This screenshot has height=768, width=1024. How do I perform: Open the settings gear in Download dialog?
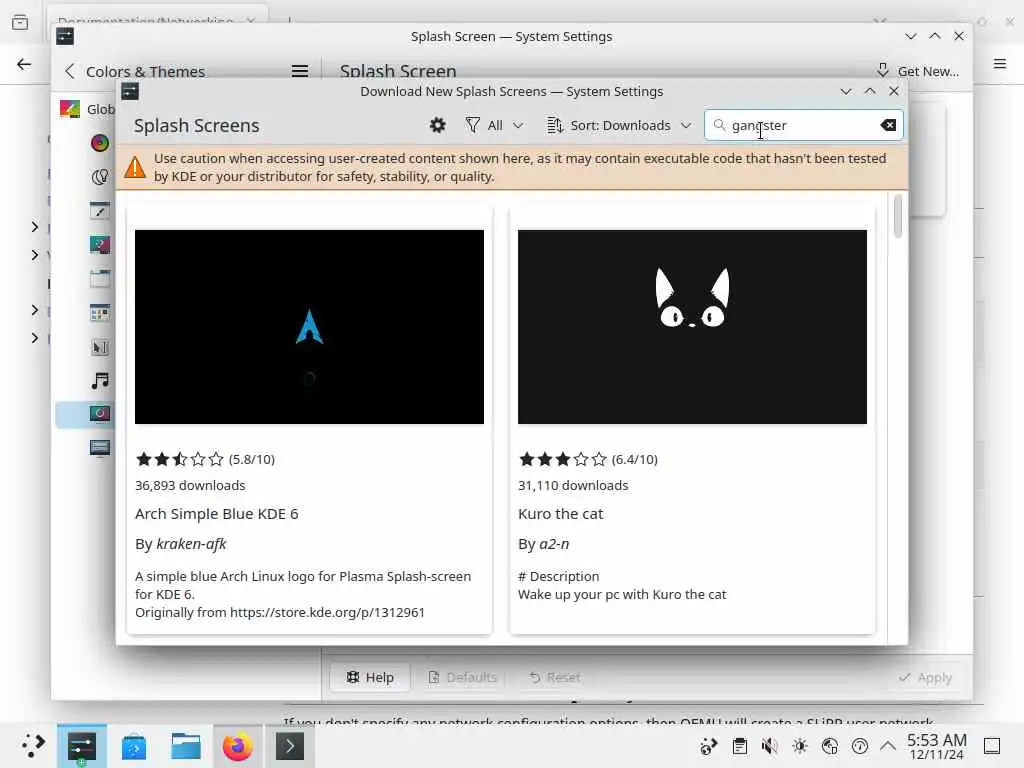pos(438,125)
